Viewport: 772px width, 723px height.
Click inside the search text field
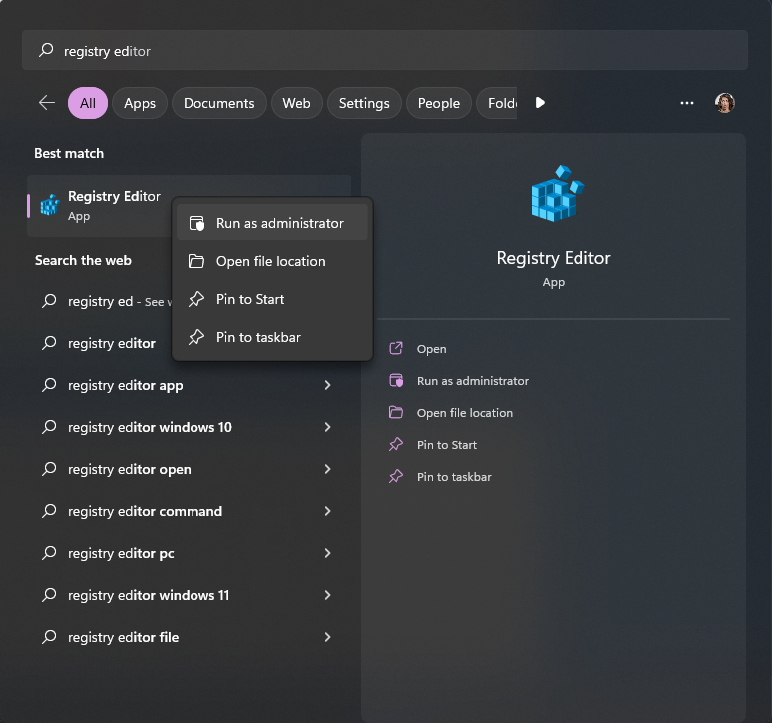click(x=400, y=50)
